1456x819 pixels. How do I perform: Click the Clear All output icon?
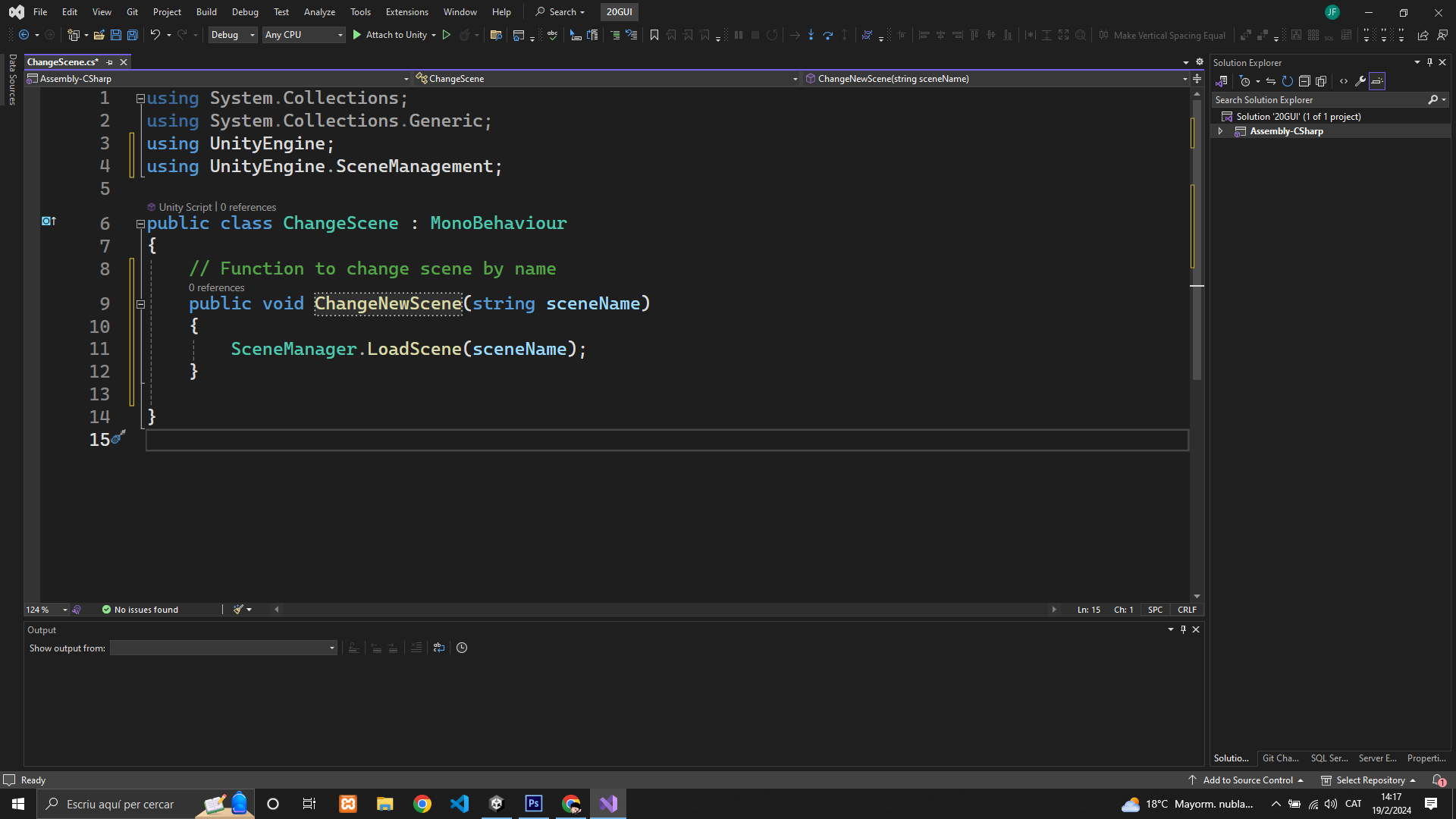pyautogui.click(x=416, y=648)
